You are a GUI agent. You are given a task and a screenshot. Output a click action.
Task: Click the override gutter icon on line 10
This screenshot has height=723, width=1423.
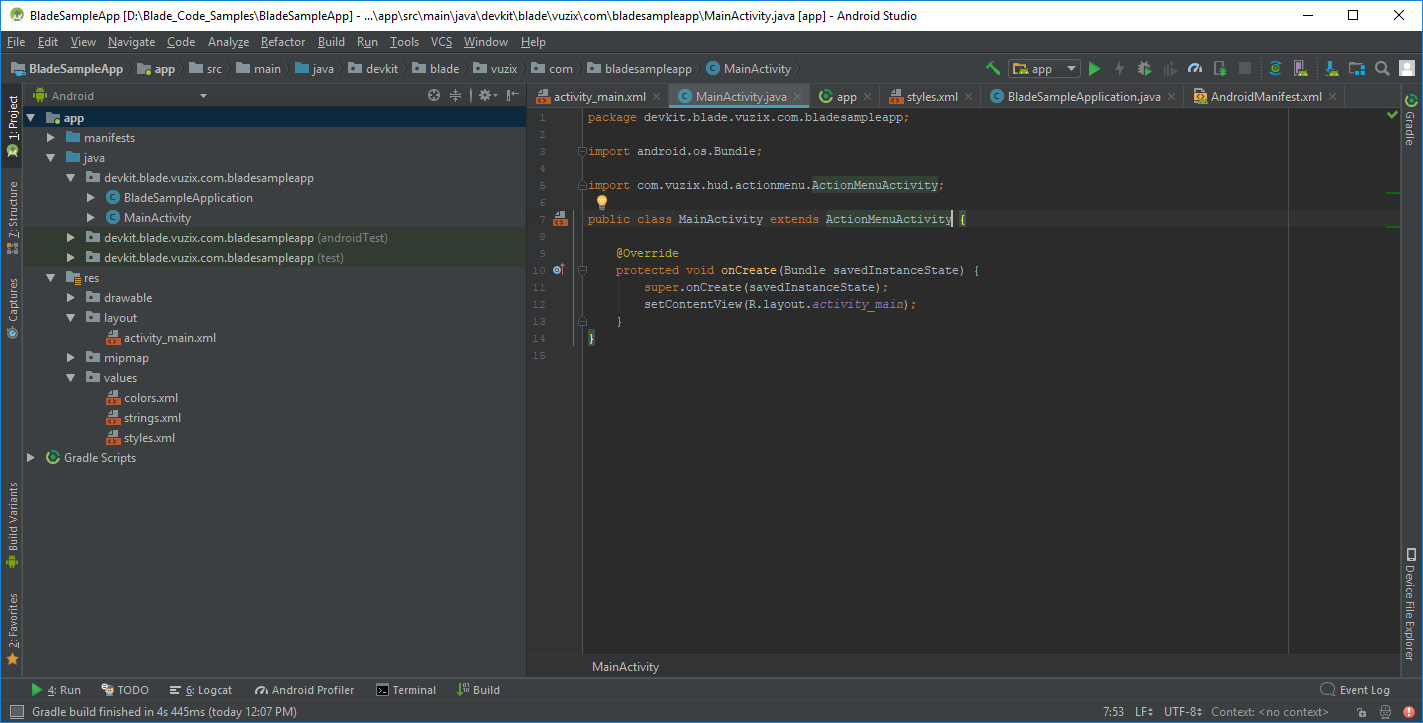click(559, 270)
